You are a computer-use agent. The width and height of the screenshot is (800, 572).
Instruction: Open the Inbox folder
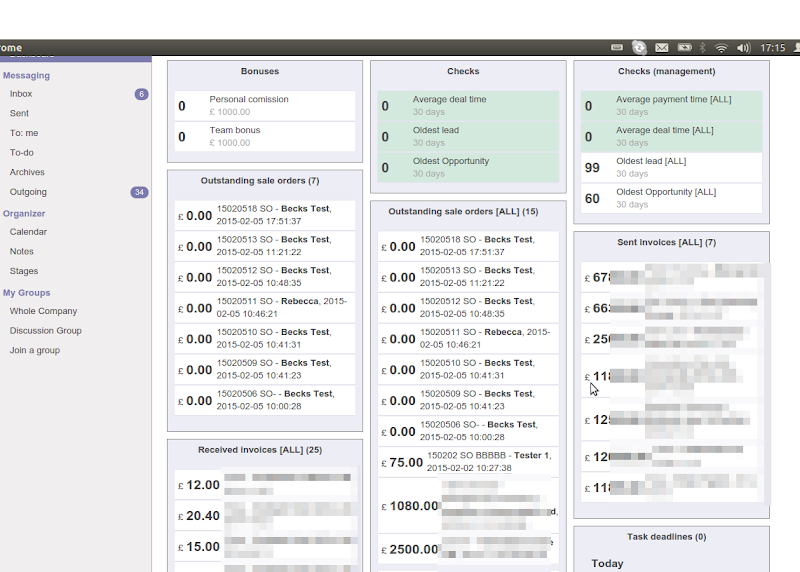click(21, 94)
